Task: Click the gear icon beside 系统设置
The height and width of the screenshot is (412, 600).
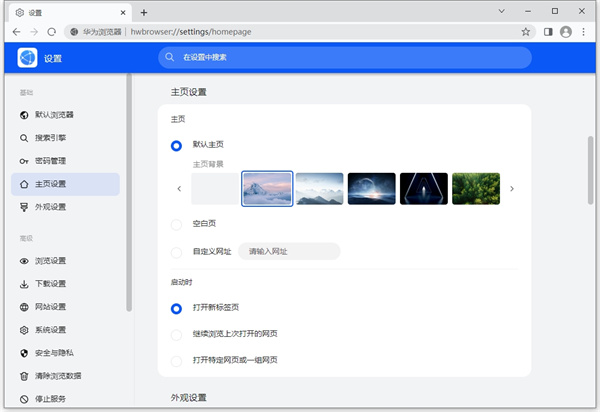Action: (x=24, y=330)
